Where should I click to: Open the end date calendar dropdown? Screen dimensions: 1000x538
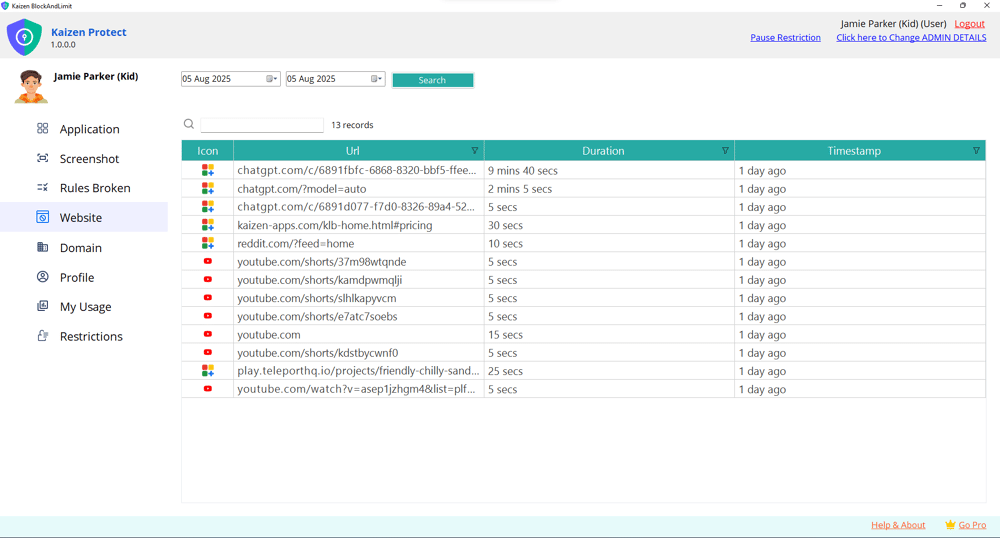point(376,79)
